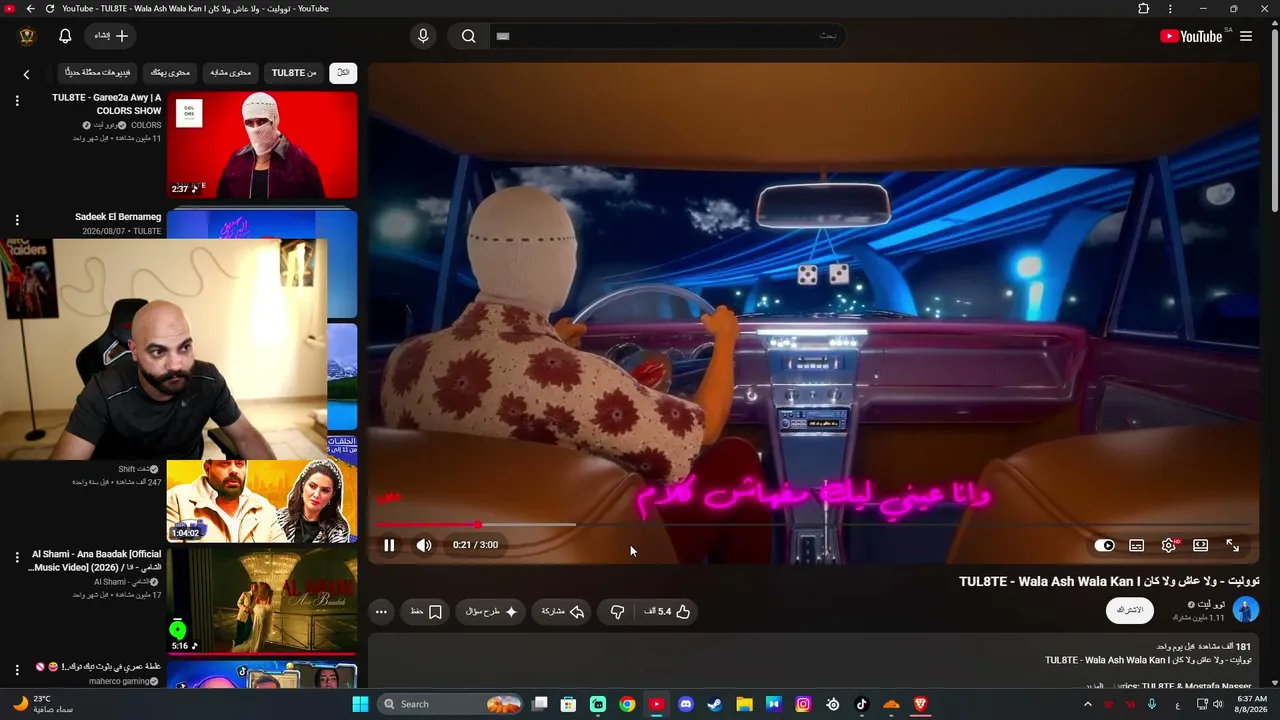This screenshot has width=1280, height=720.
Task: Enter fullscreen video mode
Action: 1233,545
